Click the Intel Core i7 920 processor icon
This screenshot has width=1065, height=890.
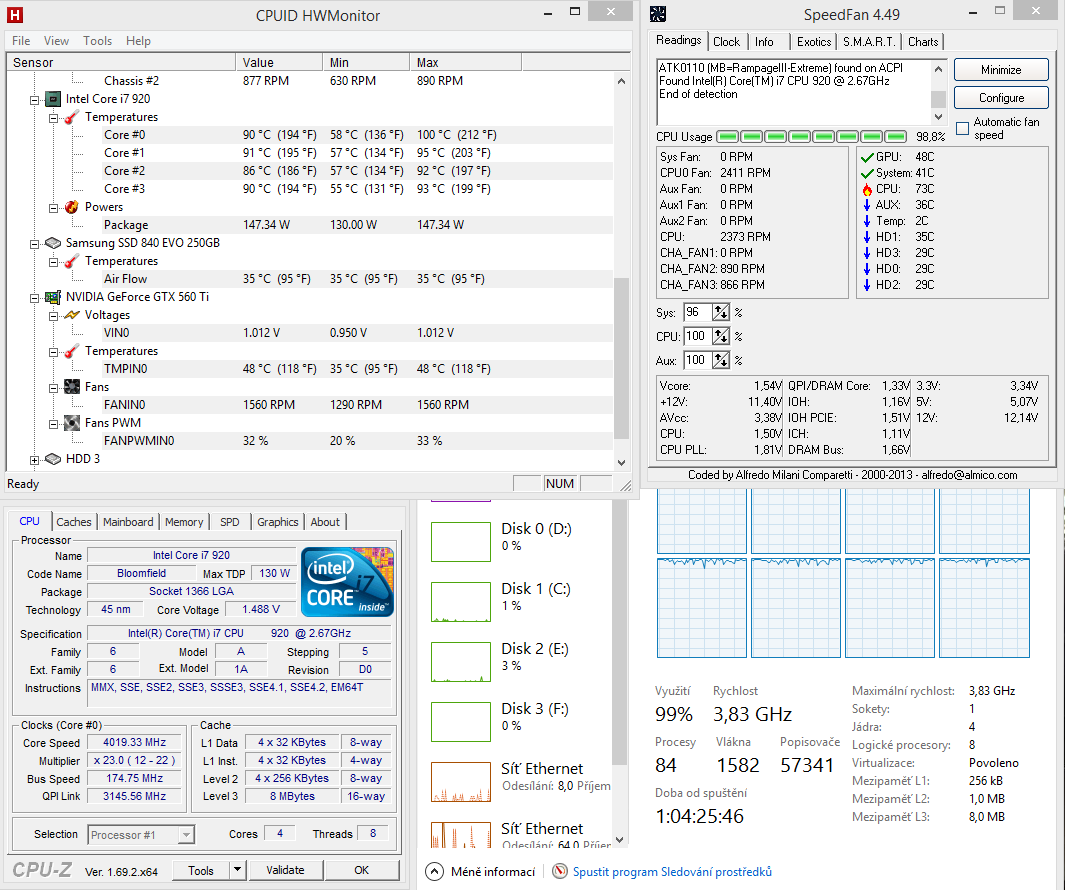(53, 99)
